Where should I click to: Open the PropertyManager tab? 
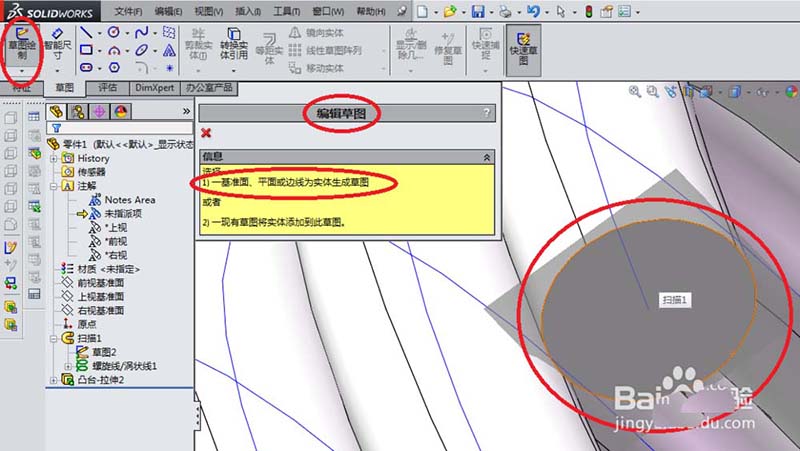point(78,111)
